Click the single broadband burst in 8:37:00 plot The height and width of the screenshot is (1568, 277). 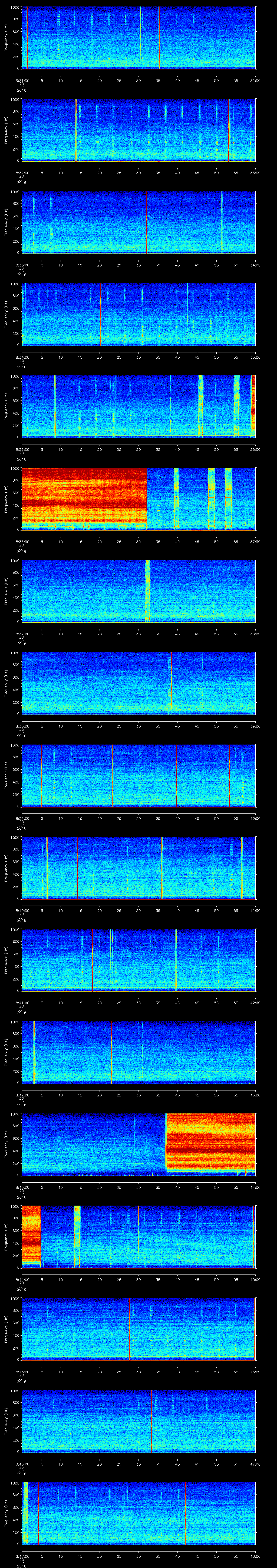point(147,590)
